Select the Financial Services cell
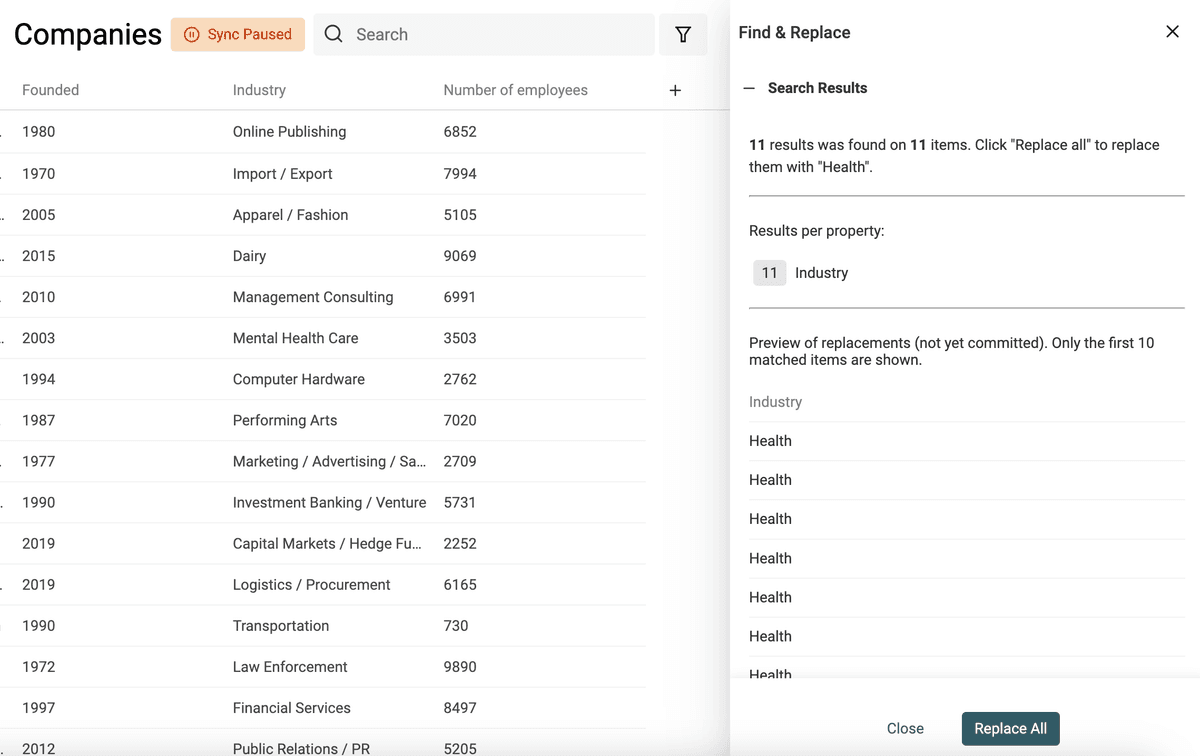Screen dimensions: 1200x756 tap(291, 707)
